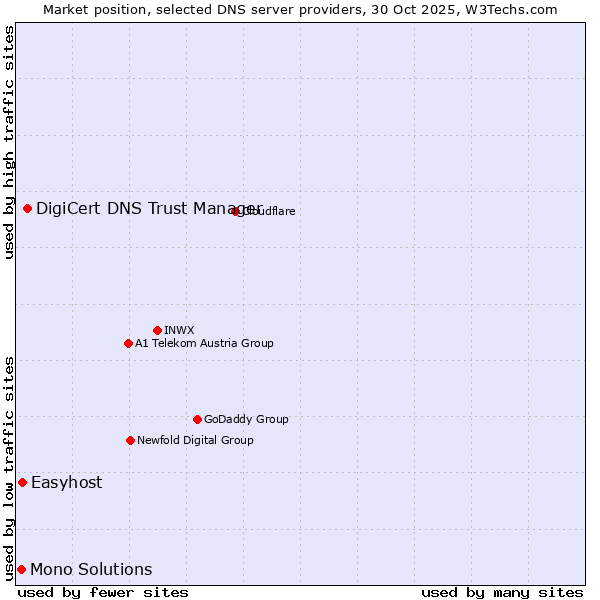Click the Mono Solutions label text

click(91, 569)
